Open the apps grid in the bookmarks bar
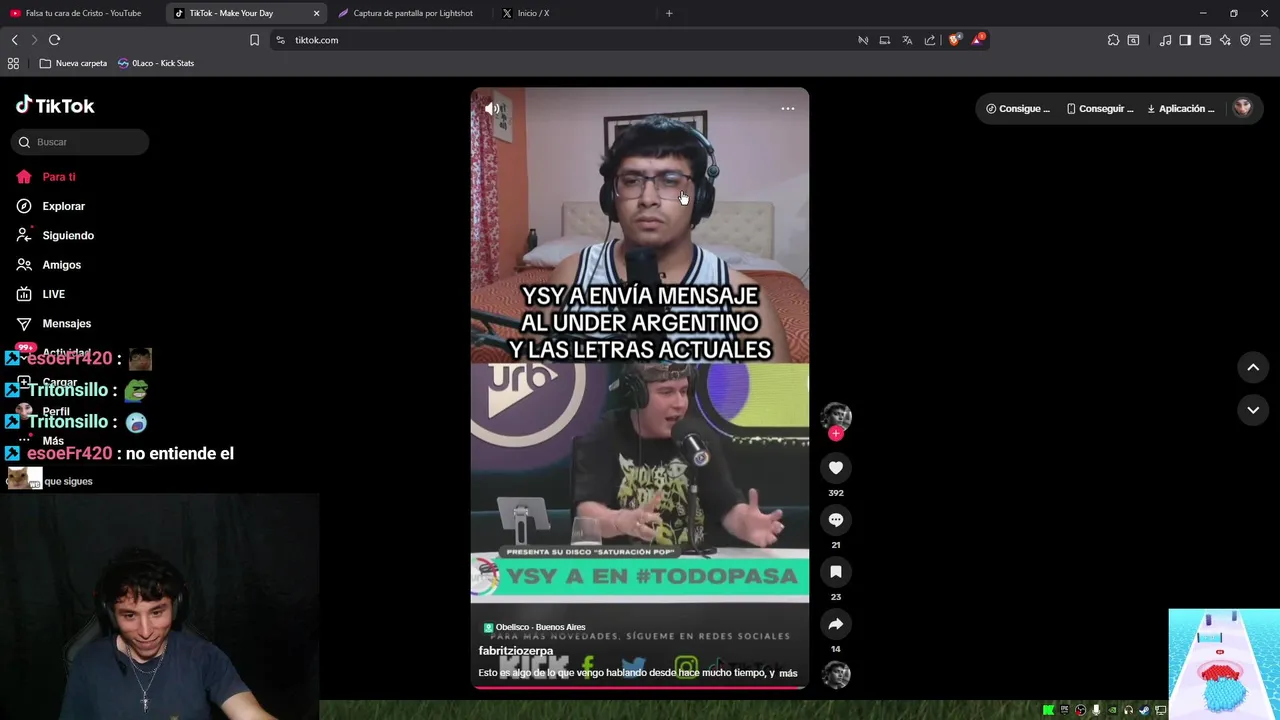This screenshot has width=1280, height=720. 13,63
